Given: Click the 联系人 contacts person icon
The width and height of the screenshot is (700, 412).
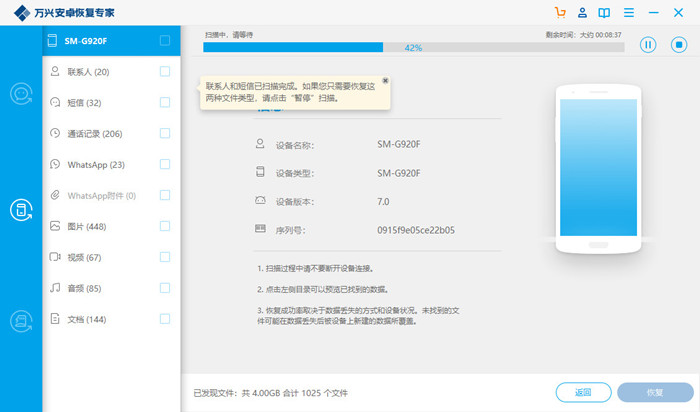Looking at the screenshot, I should coord(55,71).
